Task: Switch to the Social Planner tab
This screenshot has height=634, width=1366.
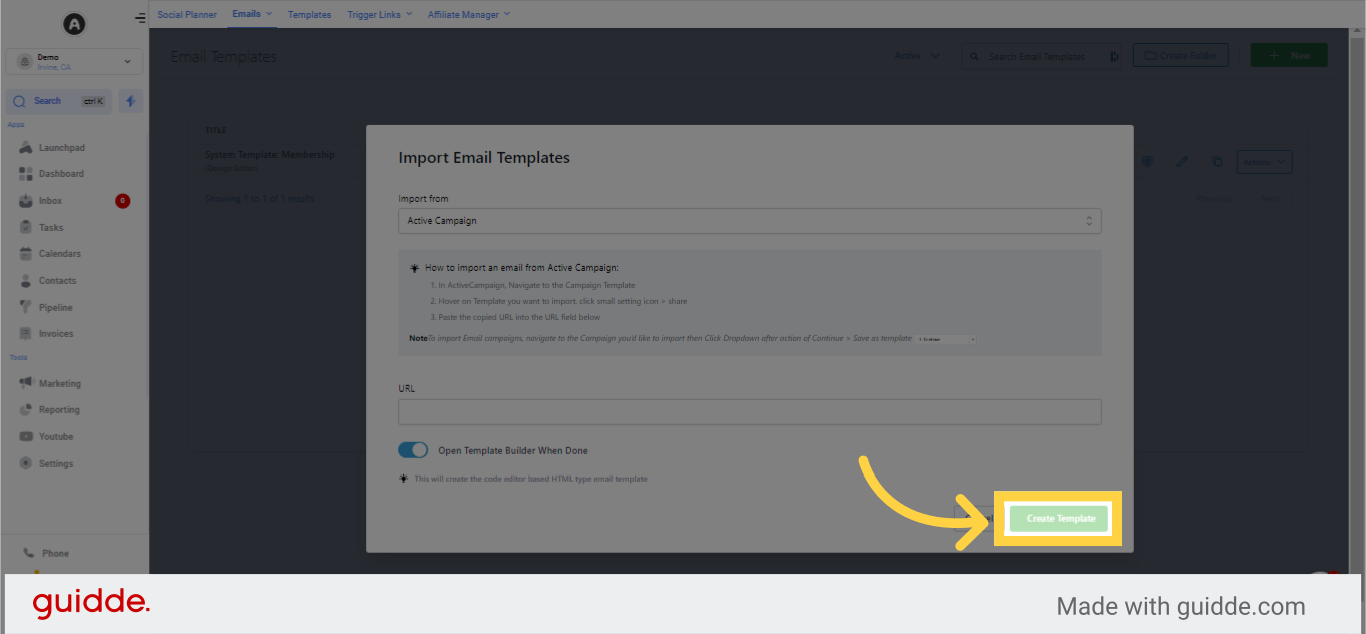Action: click(187, 14)
